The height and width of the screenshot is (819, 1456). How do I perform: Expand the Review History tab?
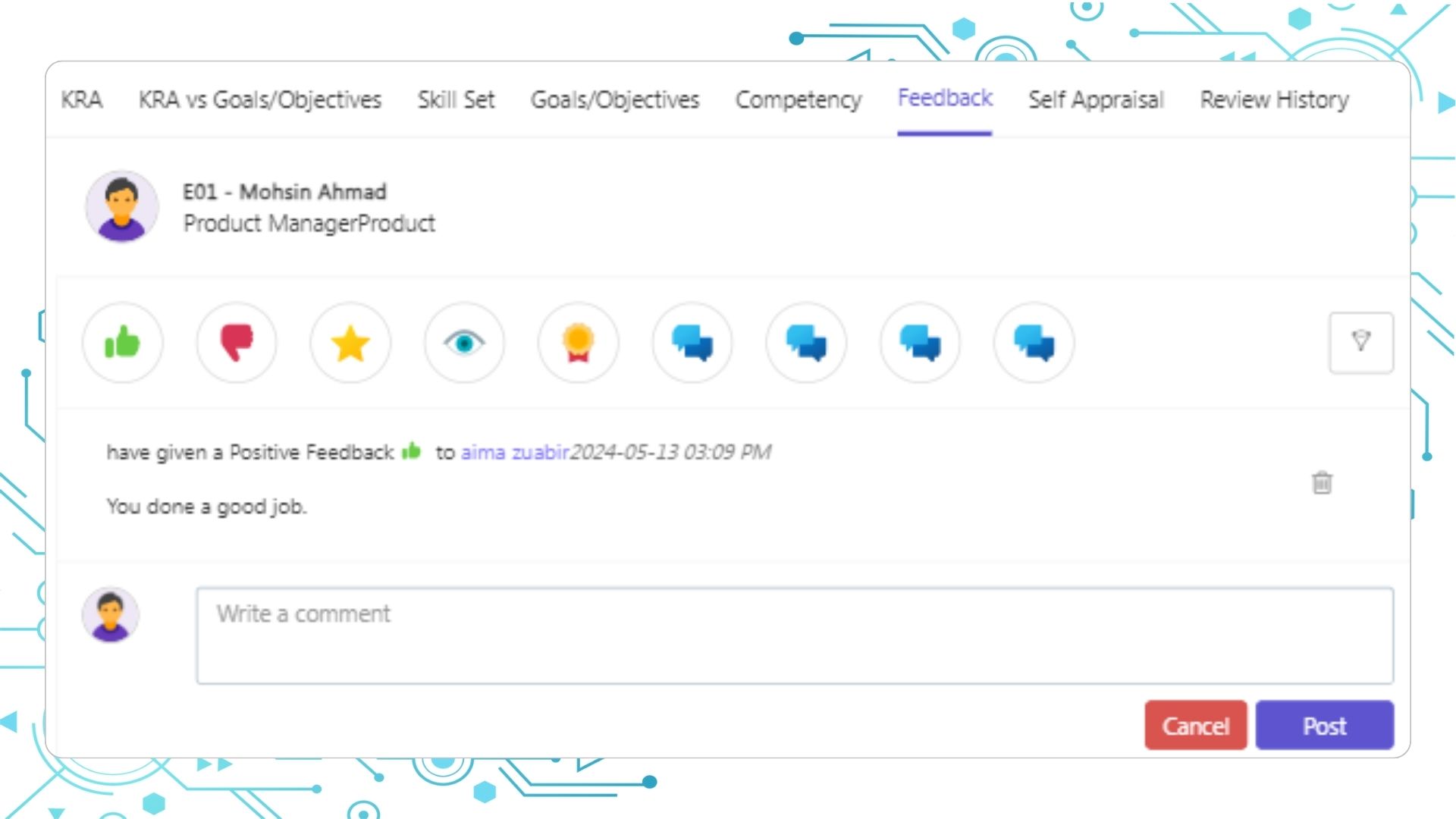[x=1275, y=99]
